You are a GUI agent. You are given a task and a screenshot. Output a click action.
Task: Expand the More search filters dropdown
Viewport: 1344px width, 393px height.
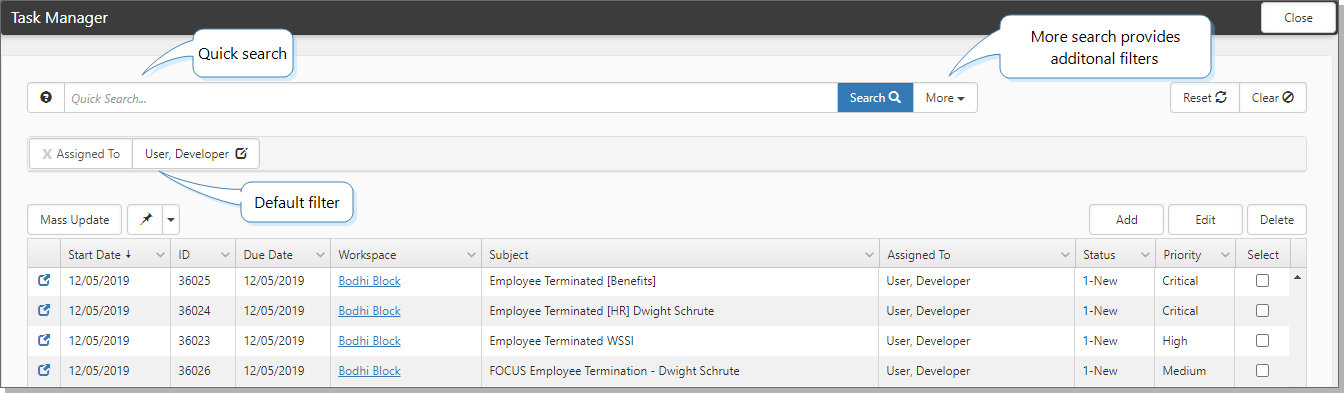945,98
